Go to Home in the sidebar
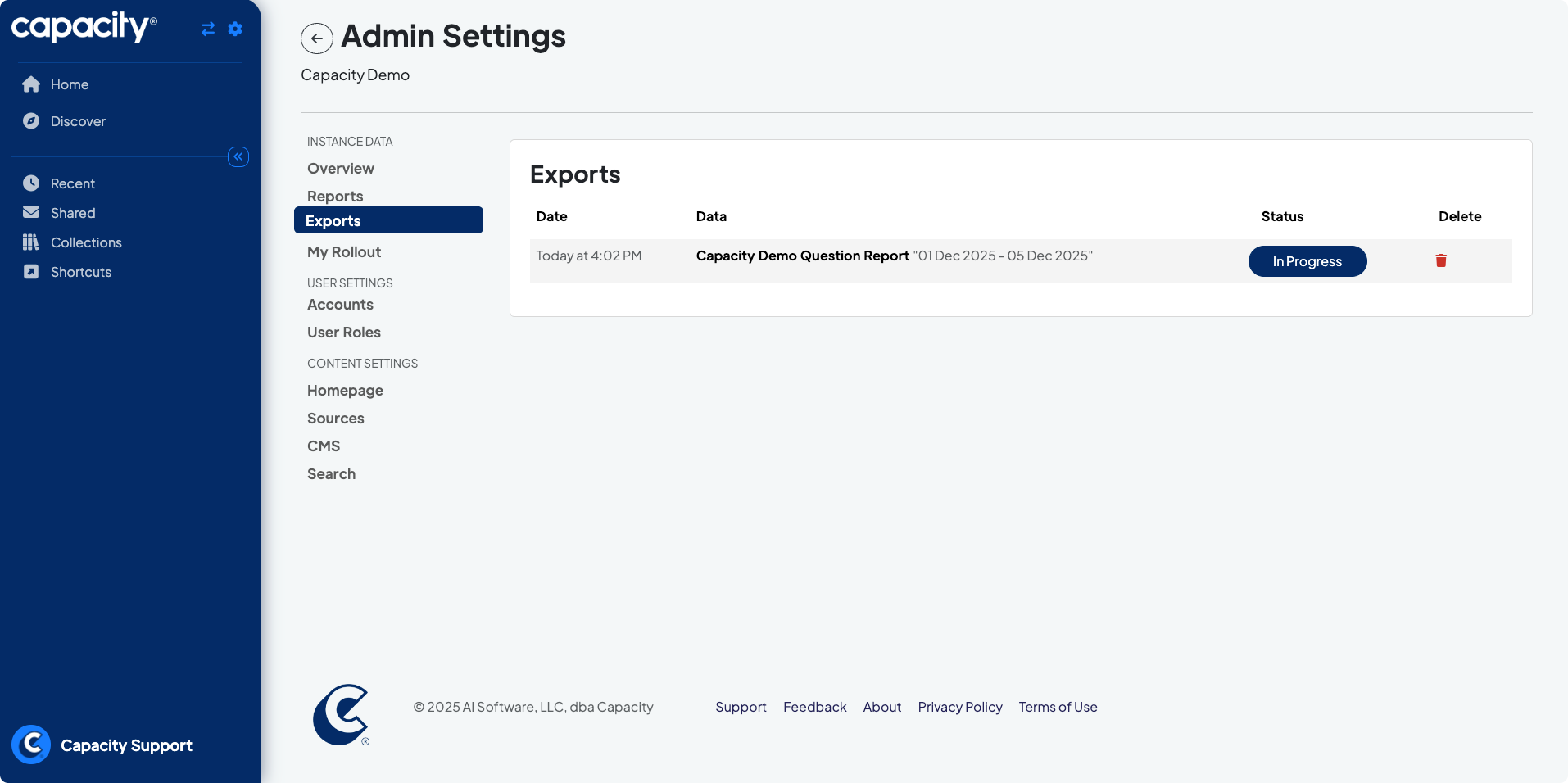Screen dimensions: 1568x783 (x=69, y=84)
